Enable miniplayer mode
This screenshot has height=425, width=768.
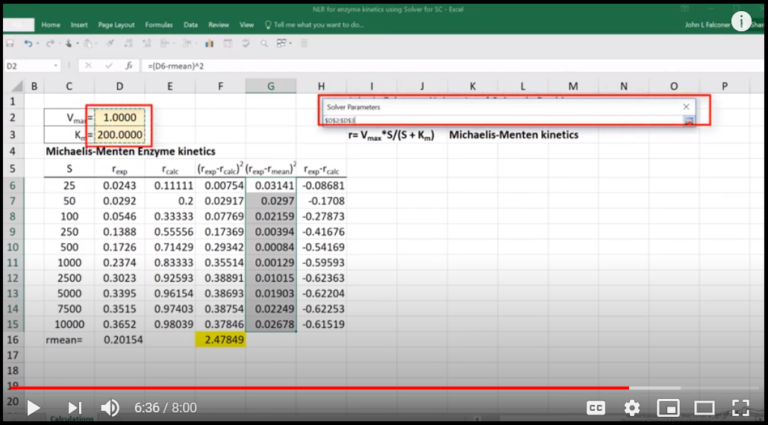668,407
